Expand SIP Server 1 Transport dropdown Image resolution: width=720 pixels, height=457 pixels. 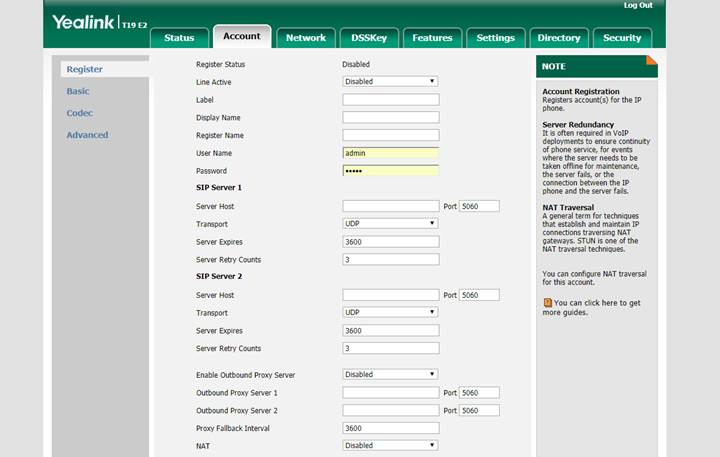[x=390, y=223]
